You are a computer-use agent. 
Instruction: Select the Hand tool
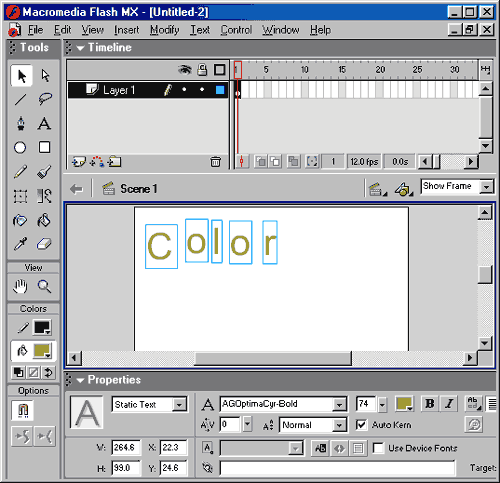pos(20,286)
